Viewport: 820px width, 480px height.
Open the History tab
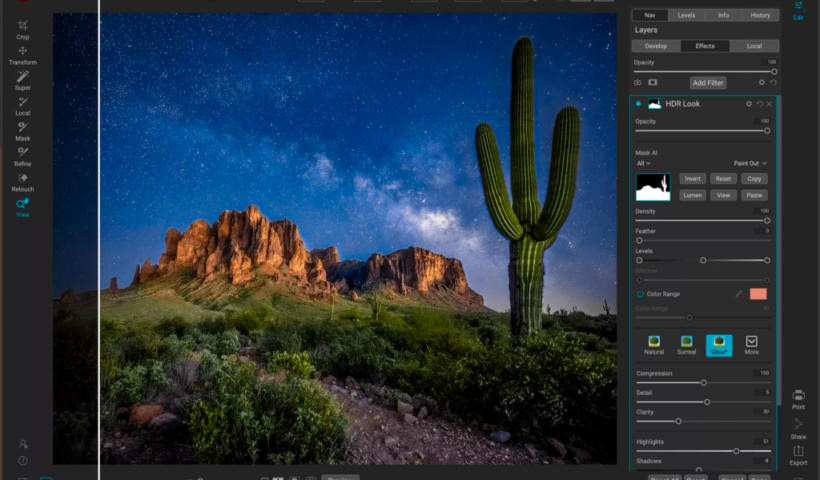click(x=760, y=15)
